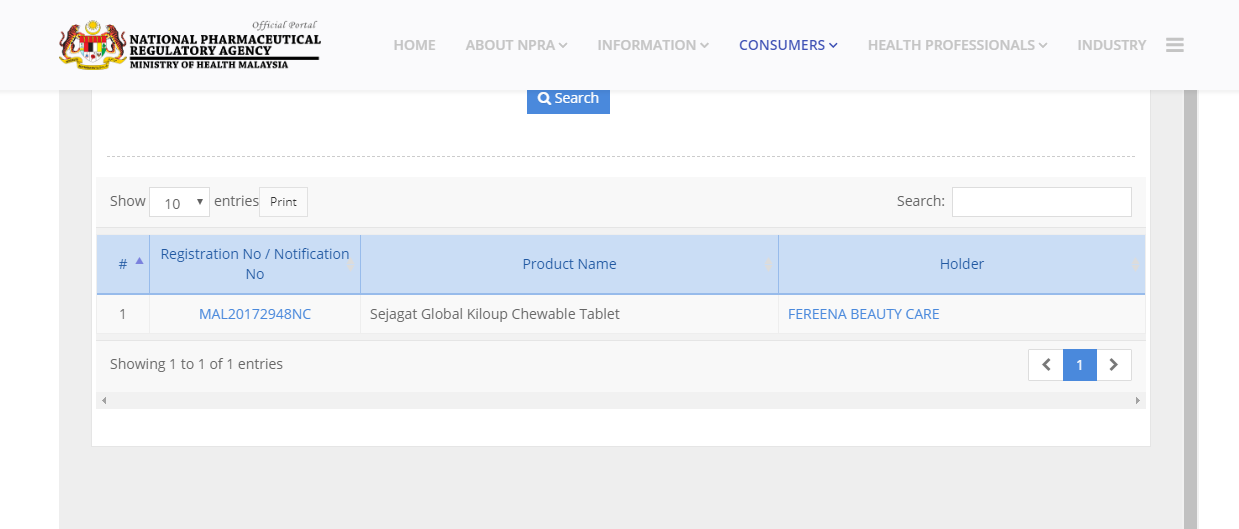Image resolution: width=1239 pixels, height=529 pixels.
Task: Expand the INFORMATION menu
Action: [653, 45]
